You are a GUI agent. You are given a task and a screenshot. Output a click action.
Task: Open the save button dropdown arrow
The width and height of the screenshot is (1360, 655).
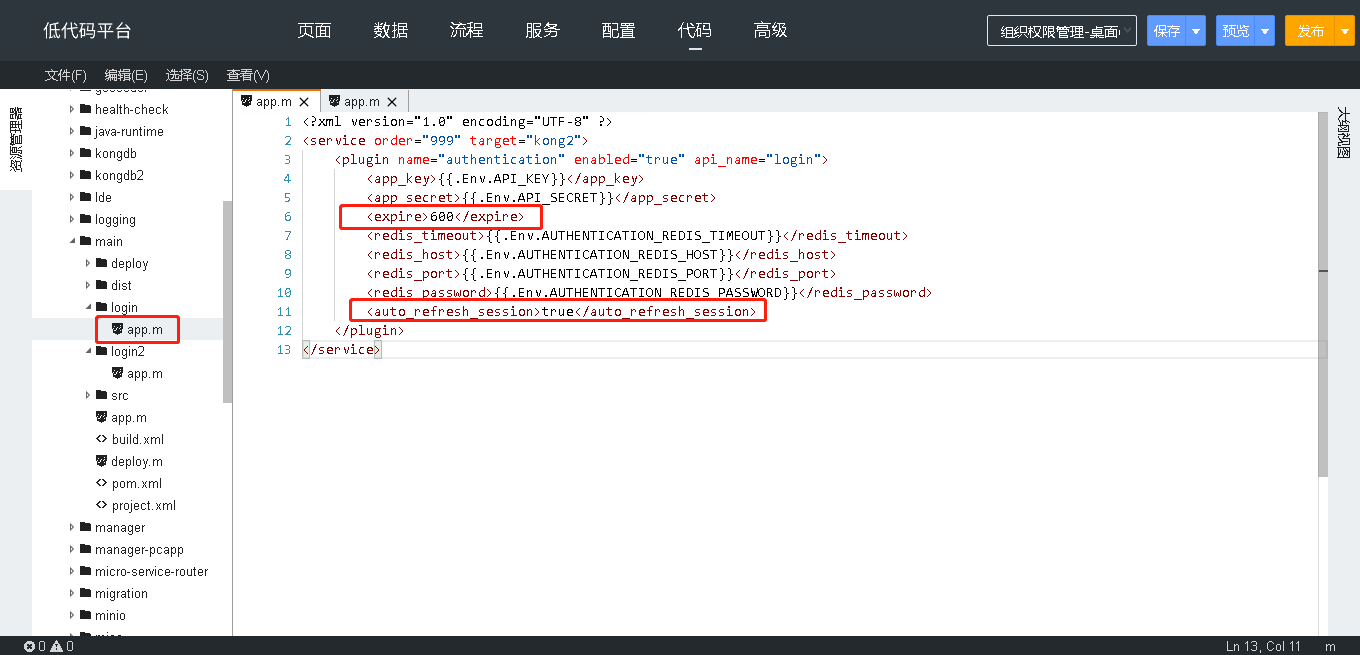click(x=1196, y=31)
